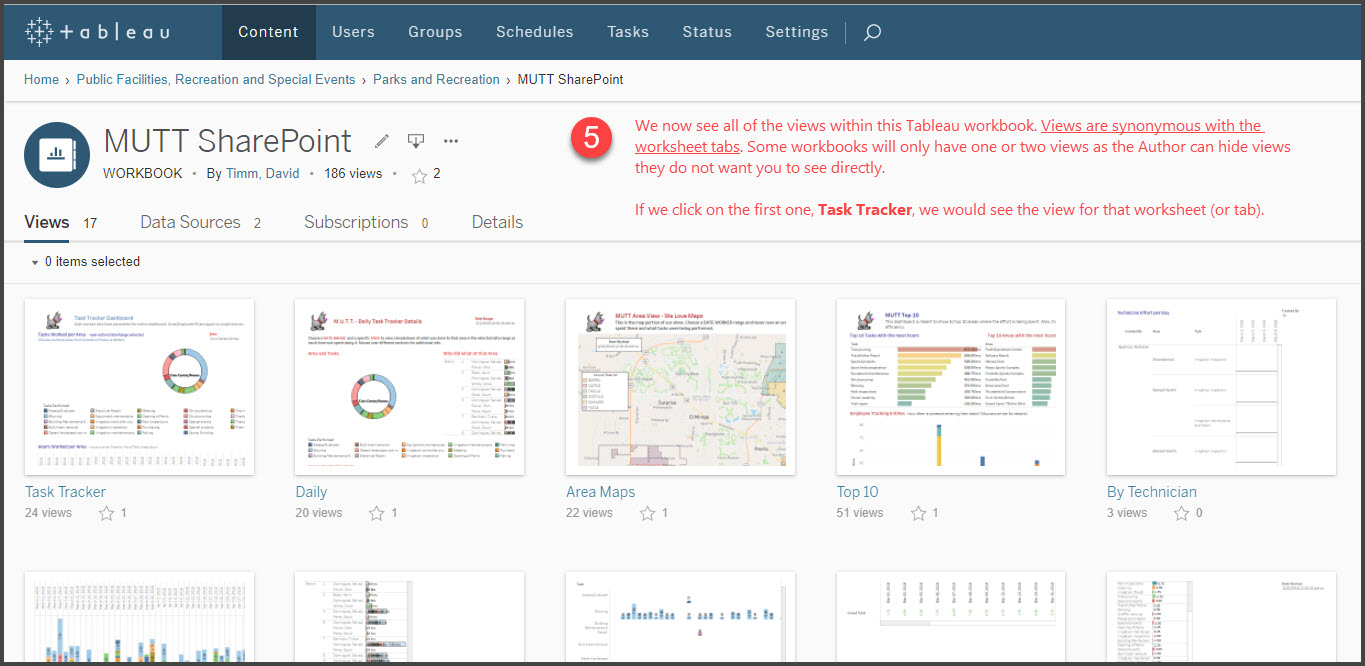Open the More actions ellipsis icon
Viewport: 1365px width, 666px height.
click(x=450, y=141)
